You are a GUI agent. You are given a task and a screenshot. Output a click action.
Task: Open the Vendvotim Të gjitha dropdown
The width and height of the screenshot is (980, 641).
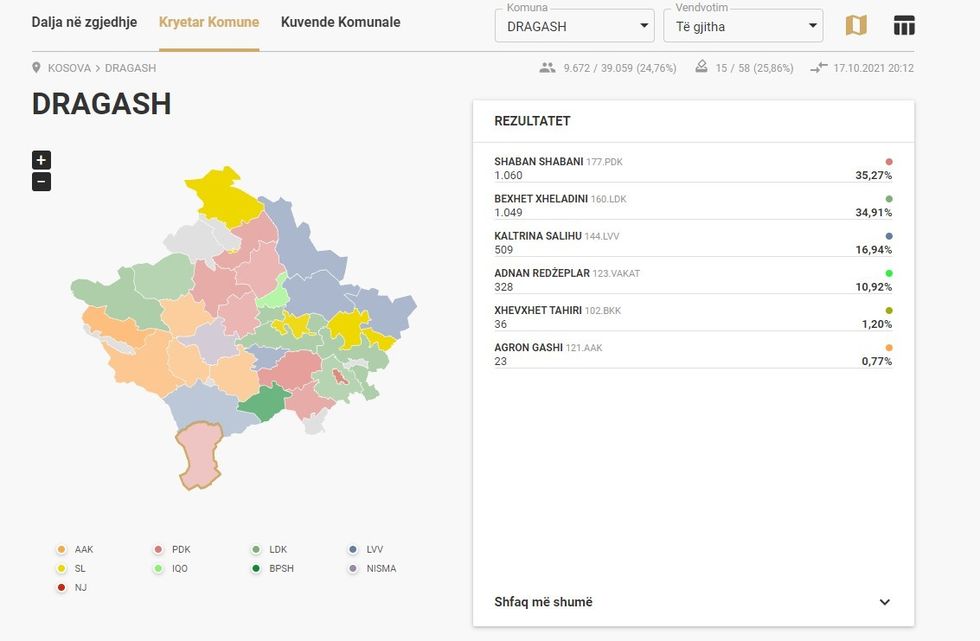point(742,26)
